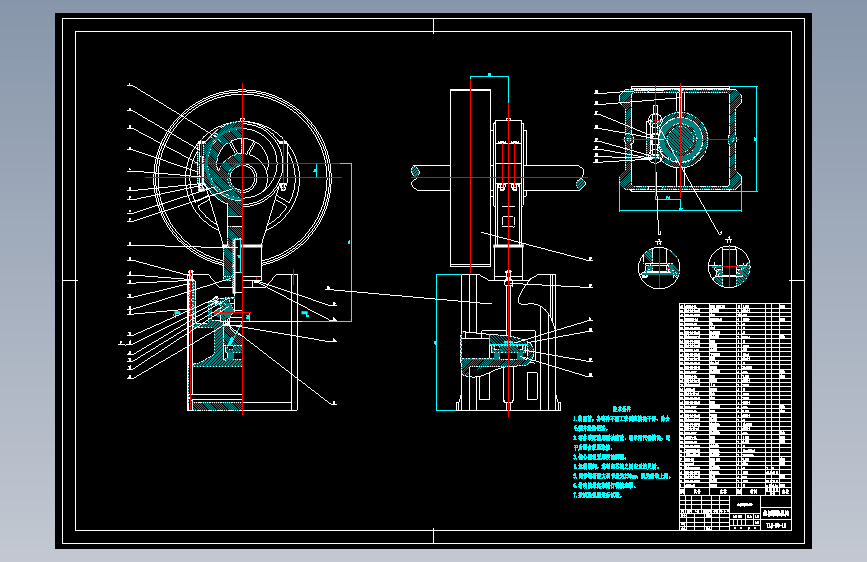Click the parts list table
Image resolution: width=867 pixels, height=562 pixels.
point(735,399)
